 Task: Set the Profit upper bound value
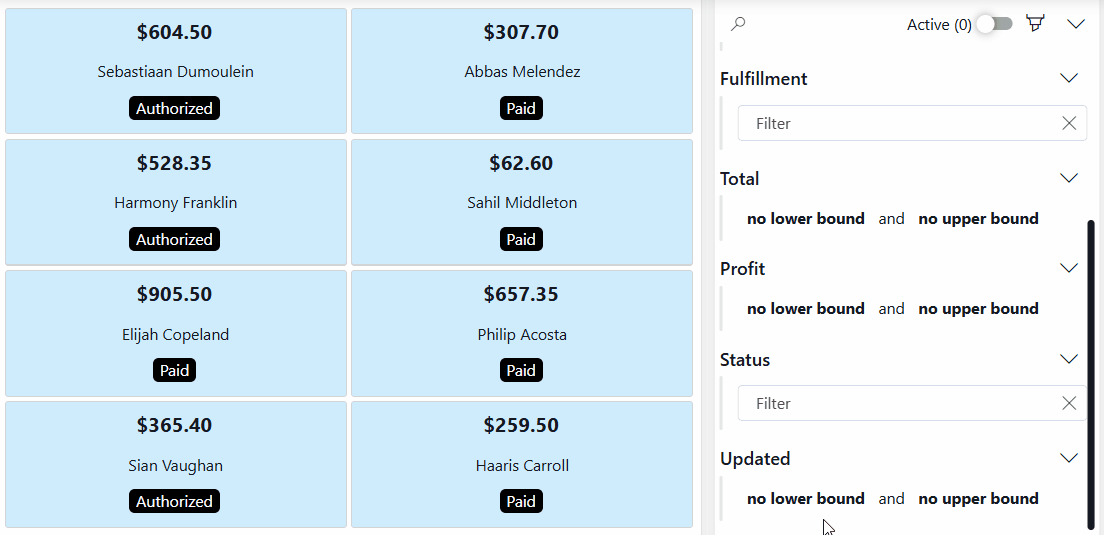pyautogui.click(x=978, y=309)
